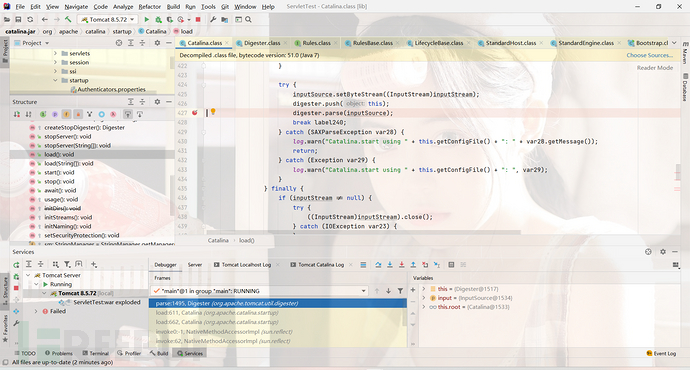Viewport: 690px width, 370px height.
Task: Click the frames filter funnel icon
Action: coord(400,291)
